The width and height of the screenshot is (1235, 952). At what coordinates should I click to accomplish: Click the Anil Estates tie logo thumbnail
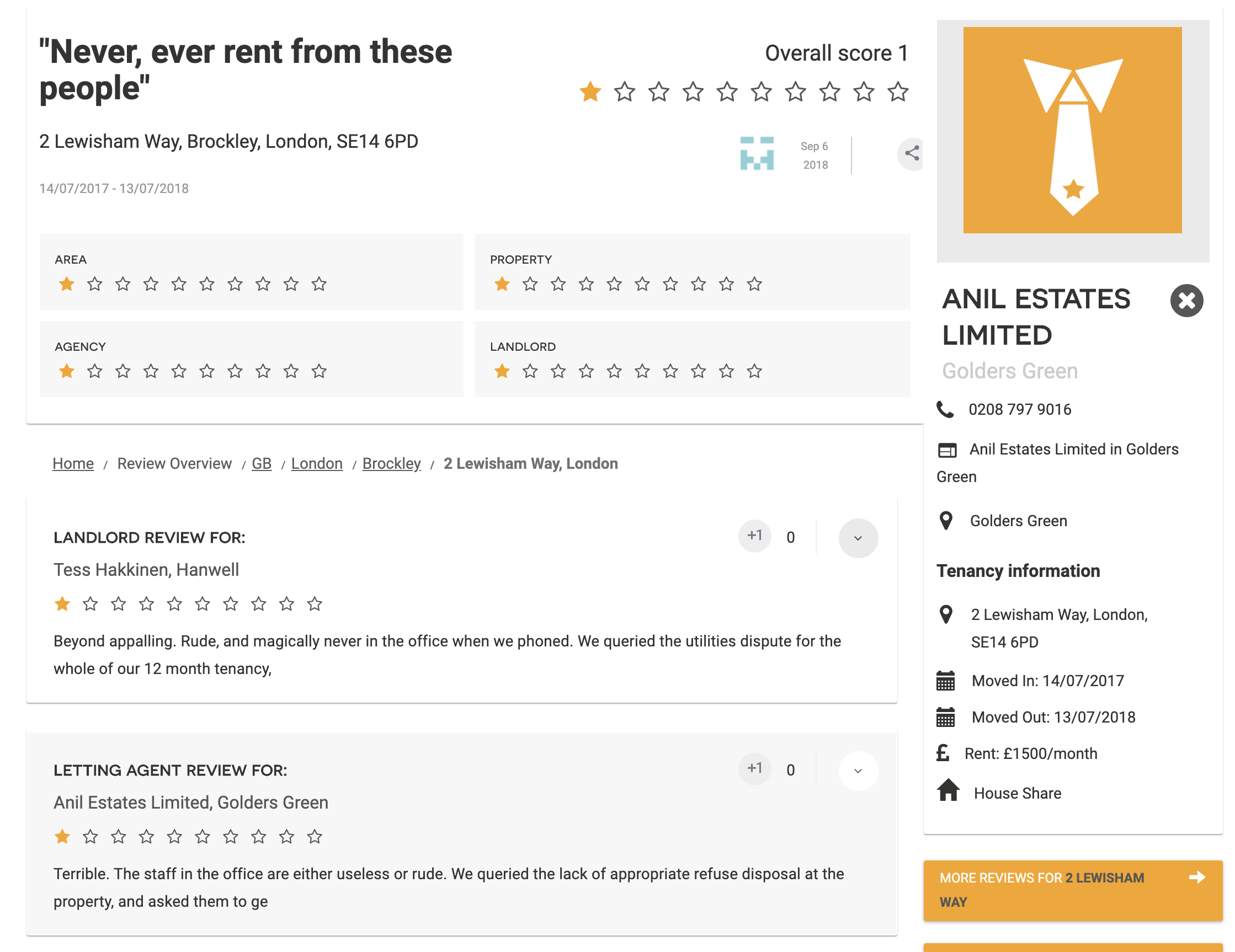coord(1072,130)
